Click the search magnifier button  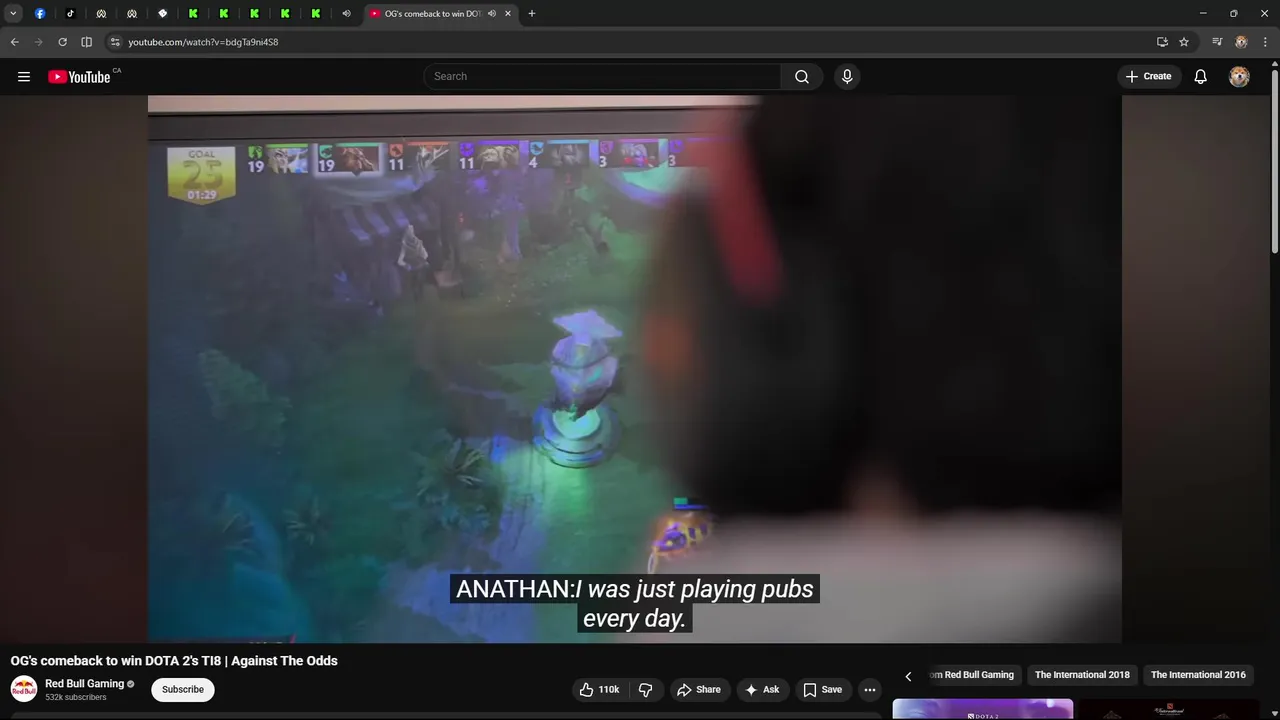pos(802,77)
